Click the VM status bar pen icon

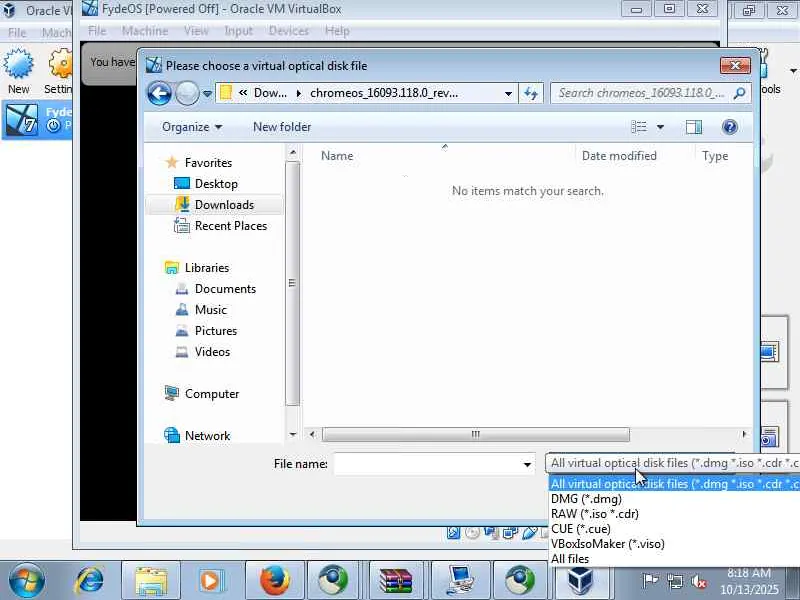pyautogui.click(x=530, y=533)
